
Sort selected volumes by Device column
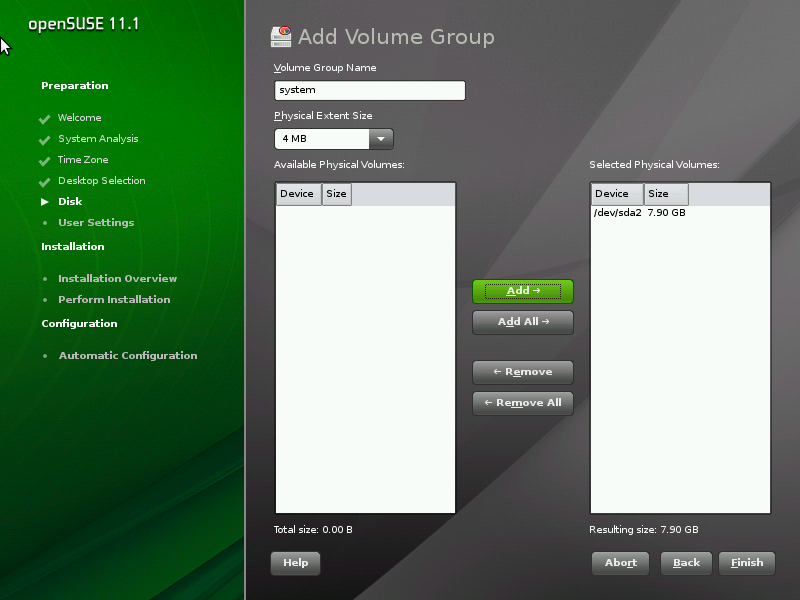pos(617,194)
